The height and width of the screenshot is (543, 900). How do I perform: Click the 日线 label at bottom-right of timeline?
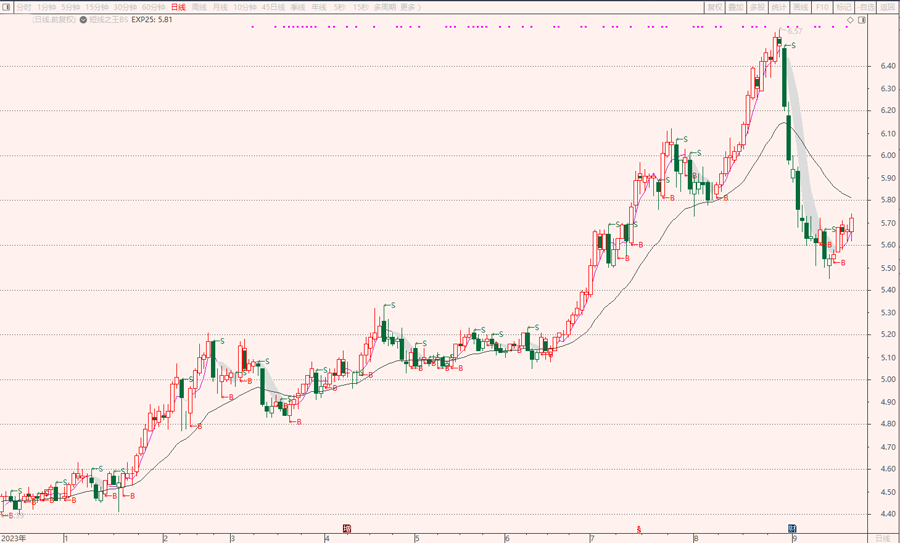pyautogui.click(x=883, y=538)
